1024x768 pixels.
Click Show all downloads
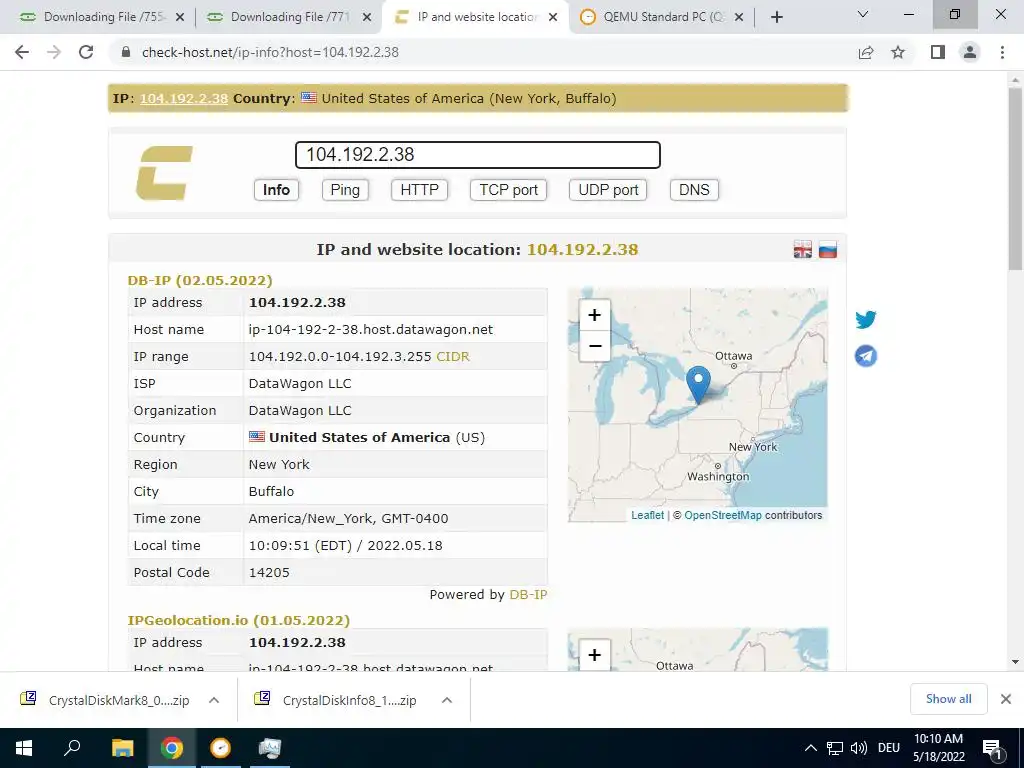click(948, 699)
